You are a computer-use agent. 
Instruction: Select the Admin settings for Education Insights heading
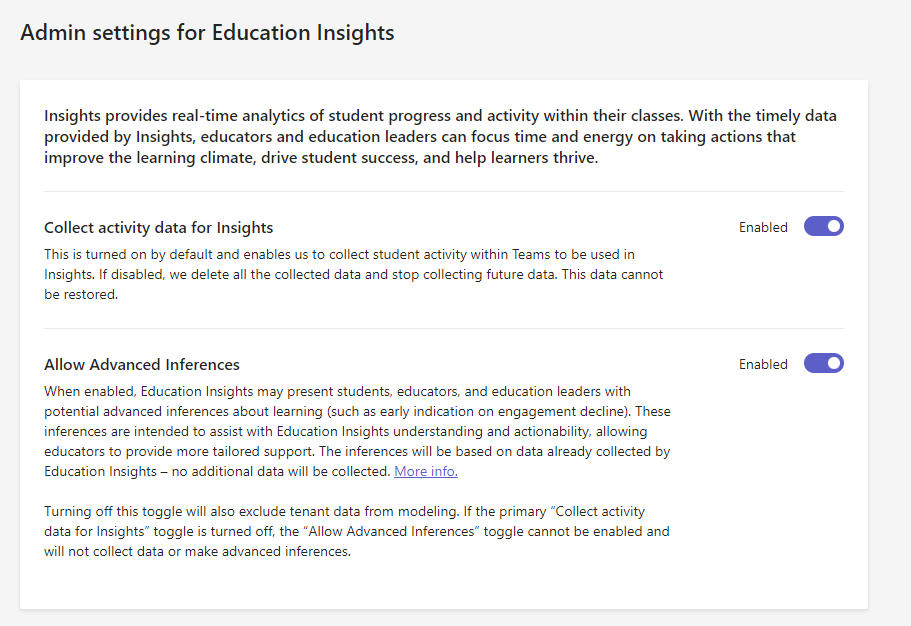tap(206, 32)
